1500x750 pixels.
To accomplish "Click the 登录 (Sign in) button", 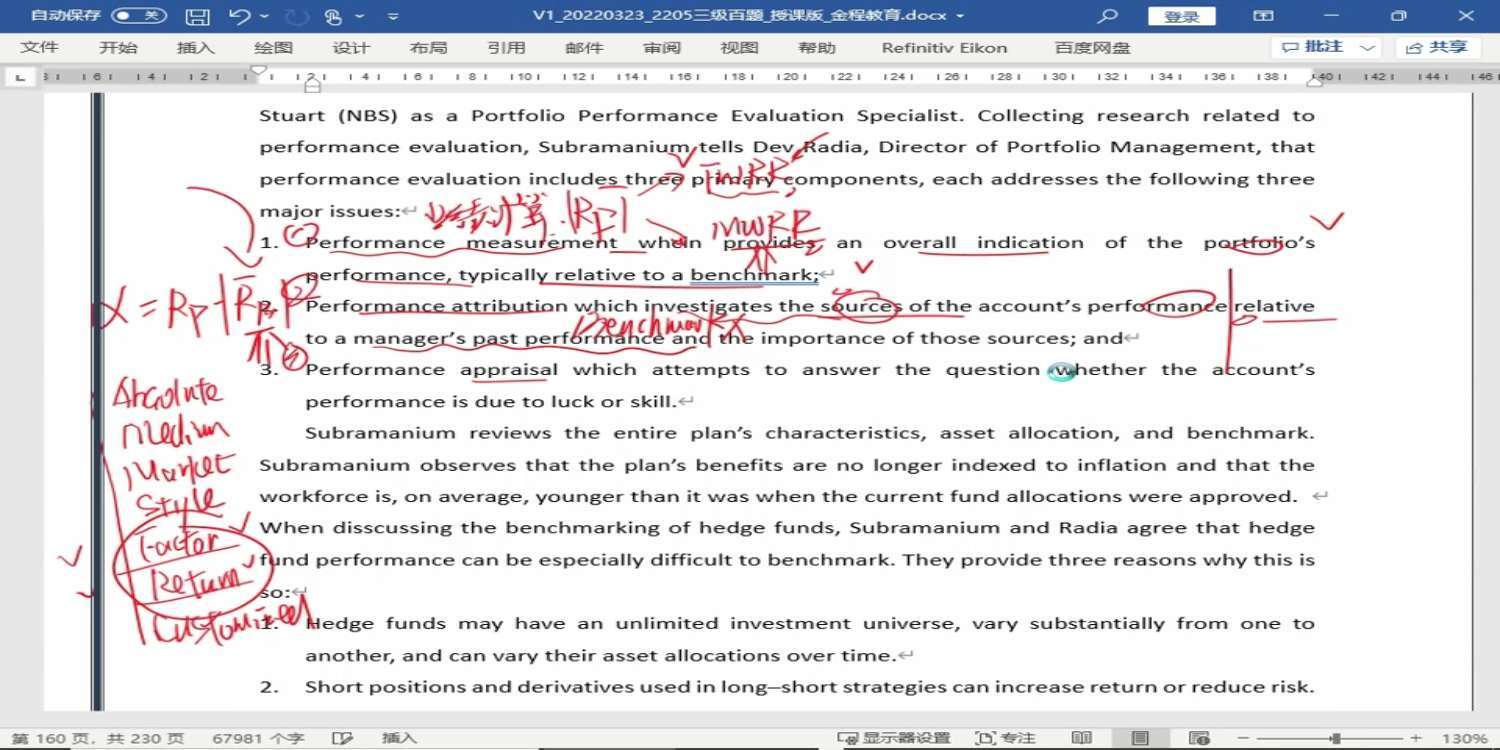I will tap(1181, 16).
